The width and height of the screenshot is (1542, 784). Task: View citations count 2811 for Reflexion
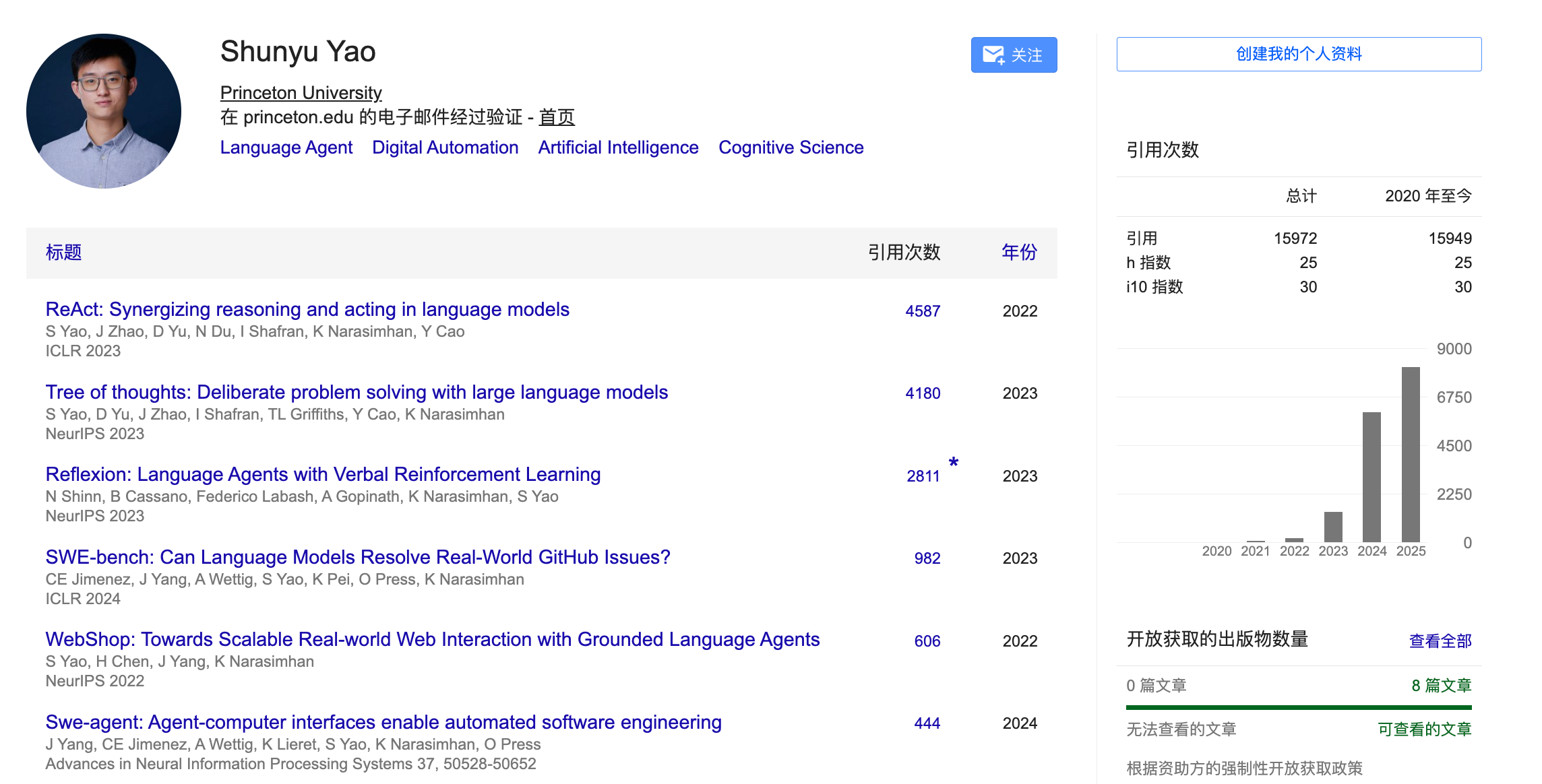923,476
